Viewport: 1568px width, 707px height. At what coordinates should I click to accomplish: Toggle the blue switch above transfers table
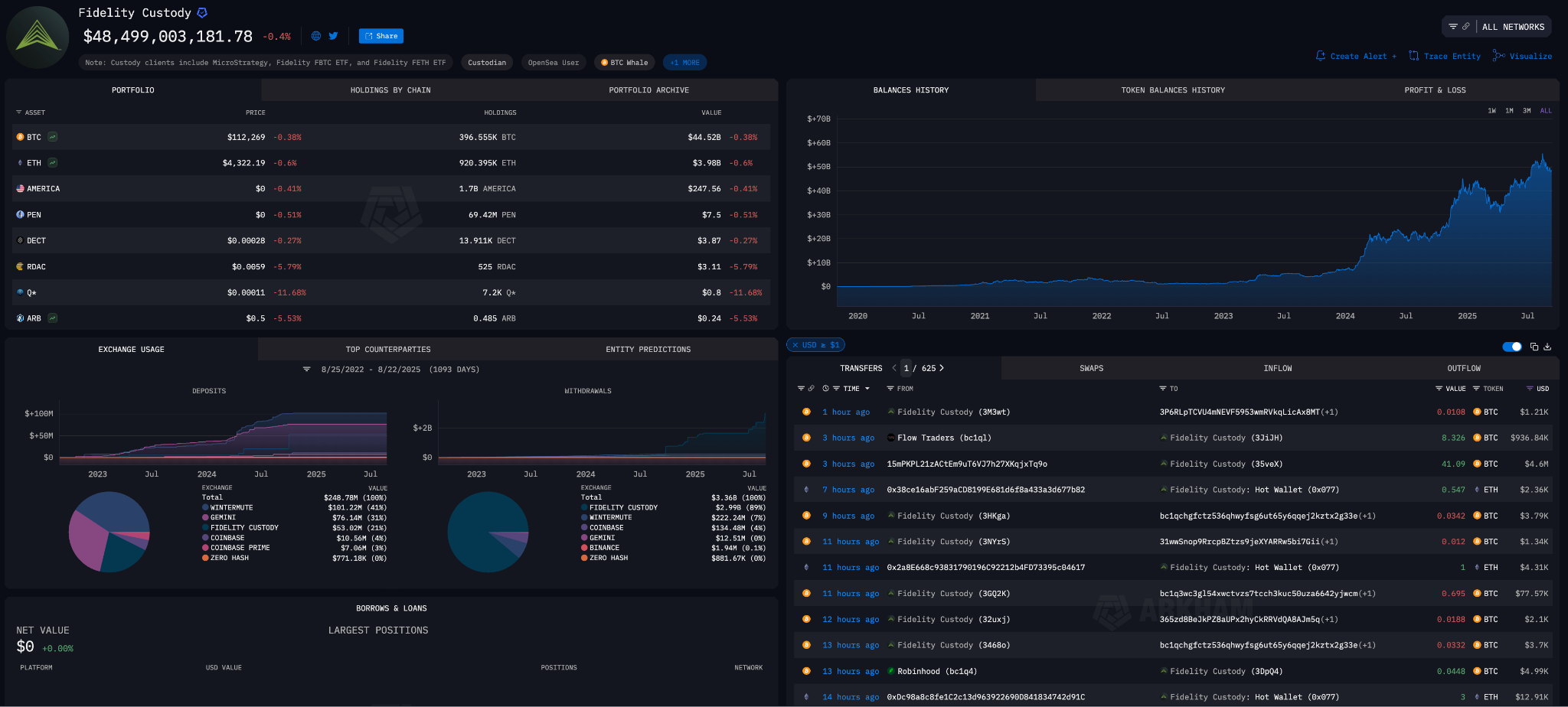point(1512,347)
